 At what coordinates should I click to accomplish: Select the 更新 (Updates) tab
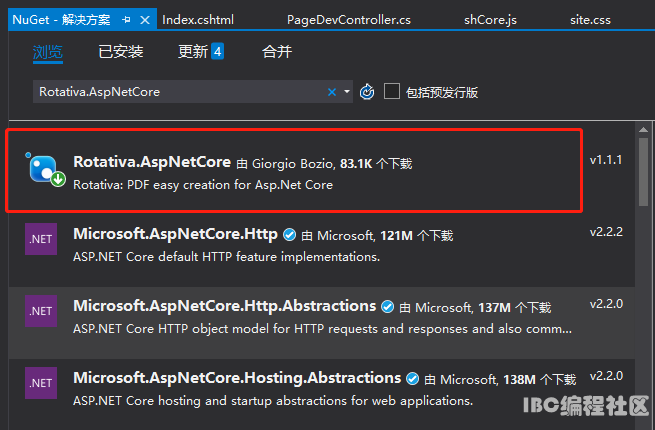click(x=193, y=52)
